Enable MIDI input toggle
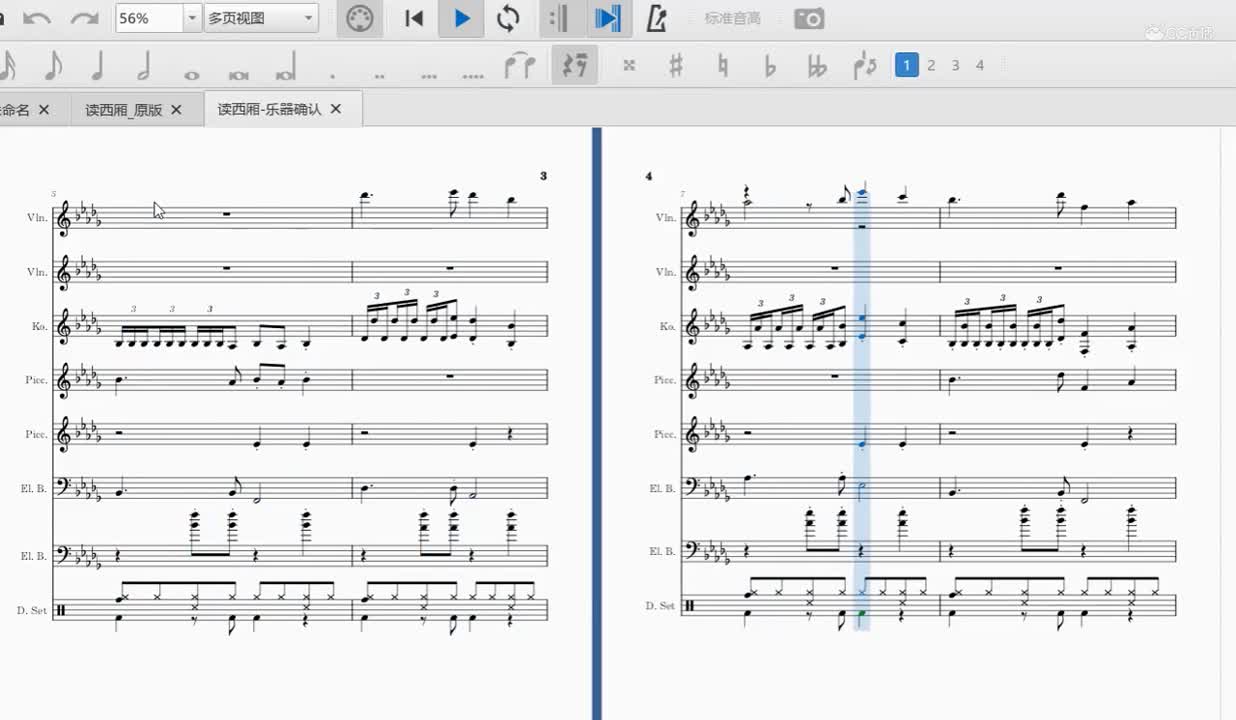This screenshot has width=1236, height=720. (x=359, y=19)
